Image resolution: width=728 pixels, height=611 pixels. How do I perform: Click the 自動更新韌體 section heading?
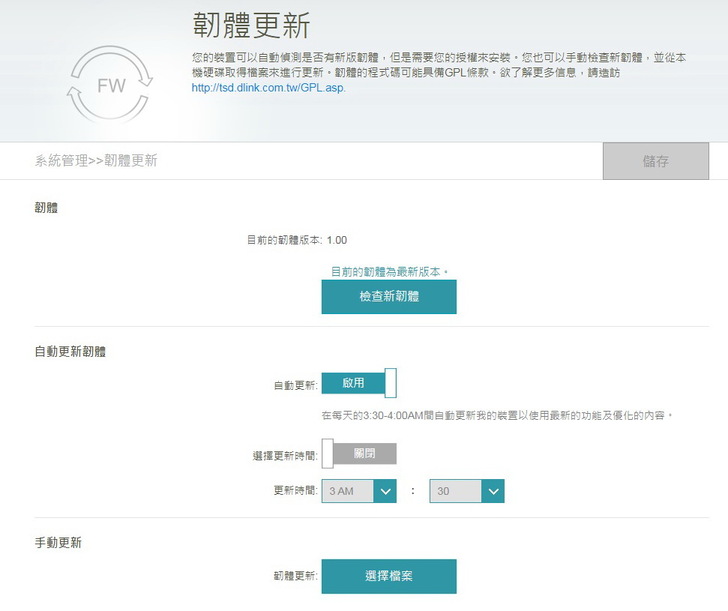point(70,351)
